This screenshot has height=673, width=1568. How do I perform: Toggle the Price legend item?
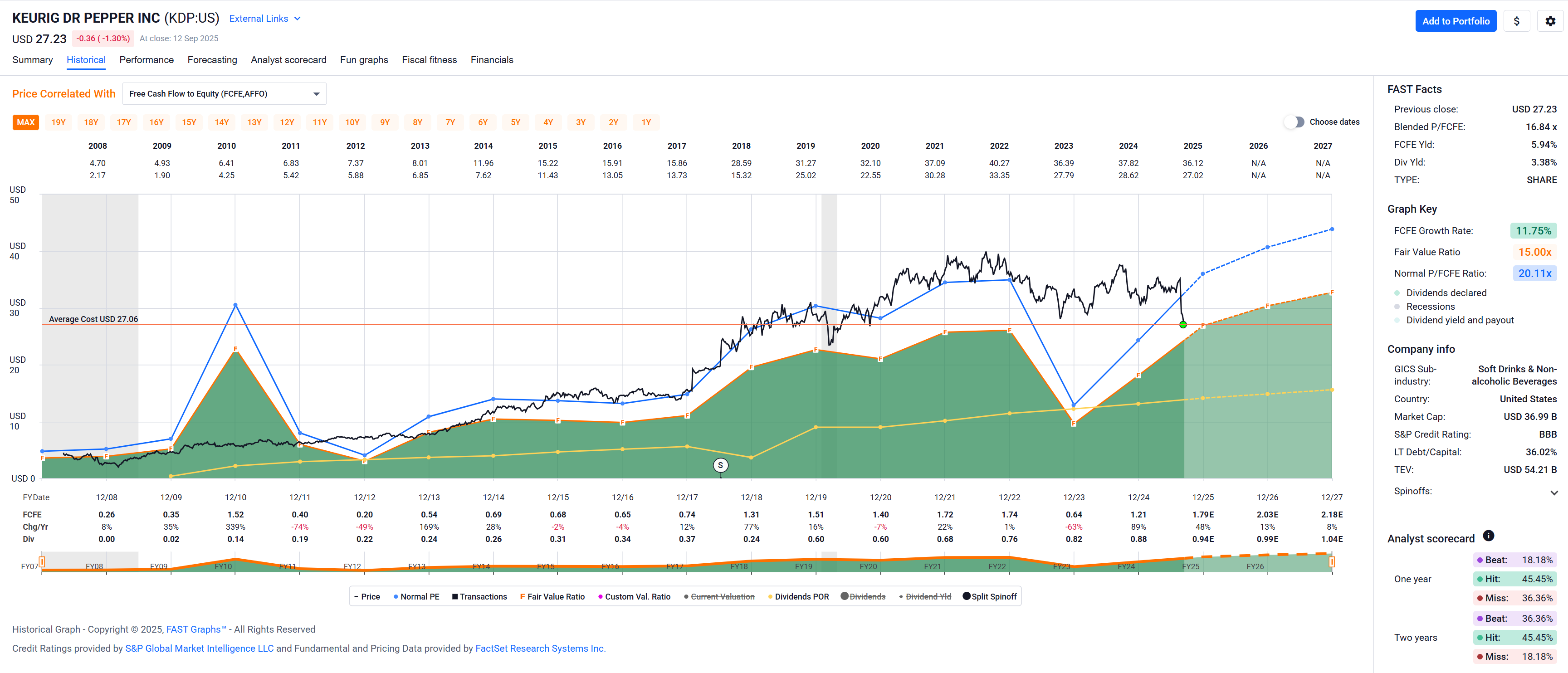(x=367, y=597)
